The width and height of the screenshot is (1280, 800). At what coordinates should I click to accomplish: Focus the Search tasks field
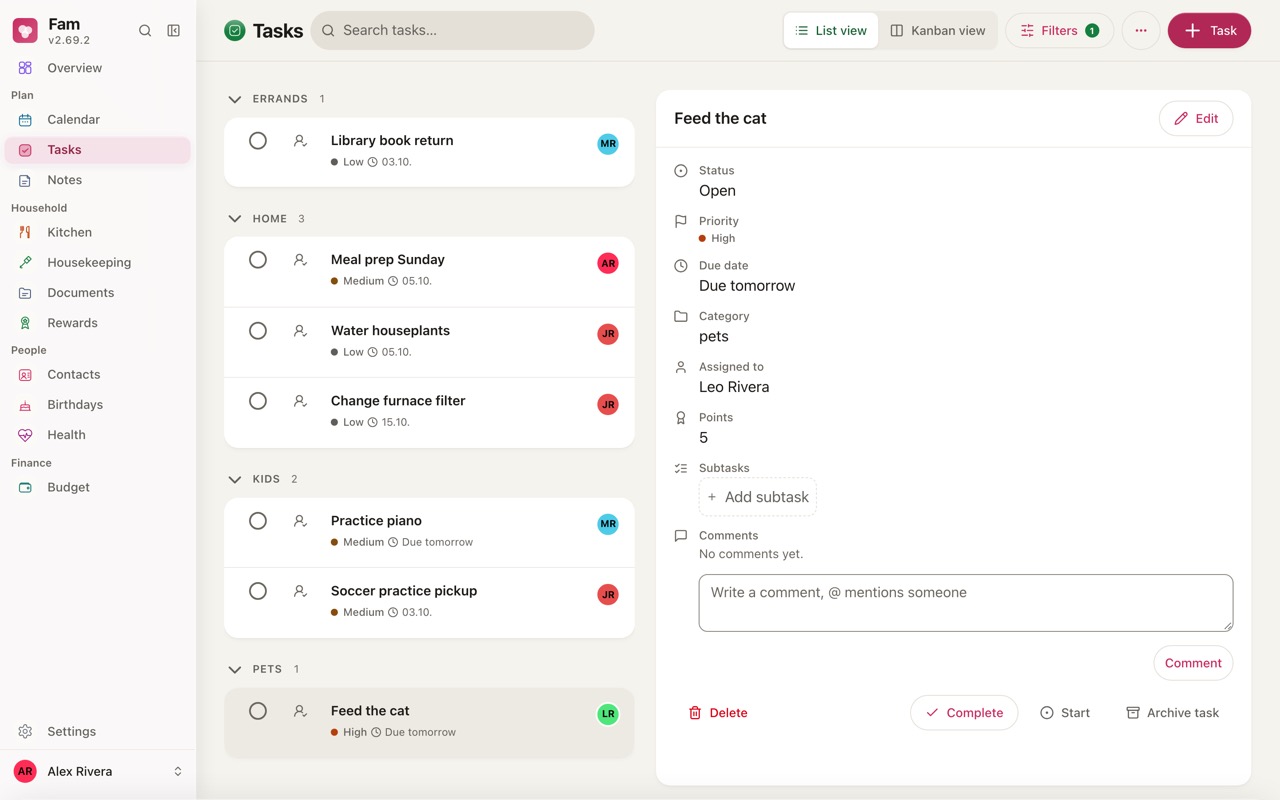coord(453,31)
